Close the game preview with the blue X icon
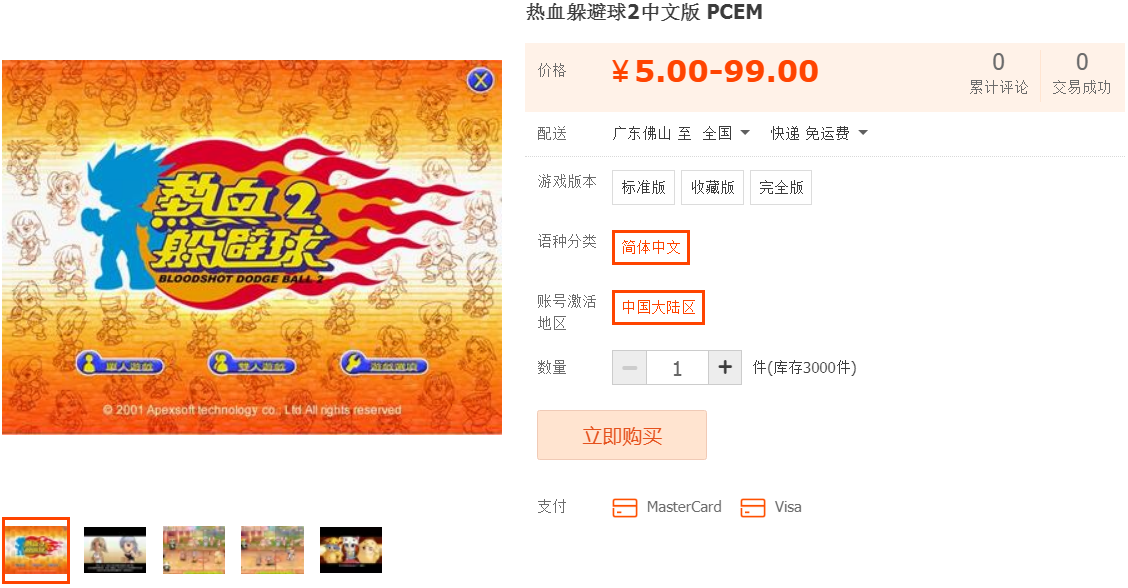Screen dimensions: 1128x588 click(481, 80)
